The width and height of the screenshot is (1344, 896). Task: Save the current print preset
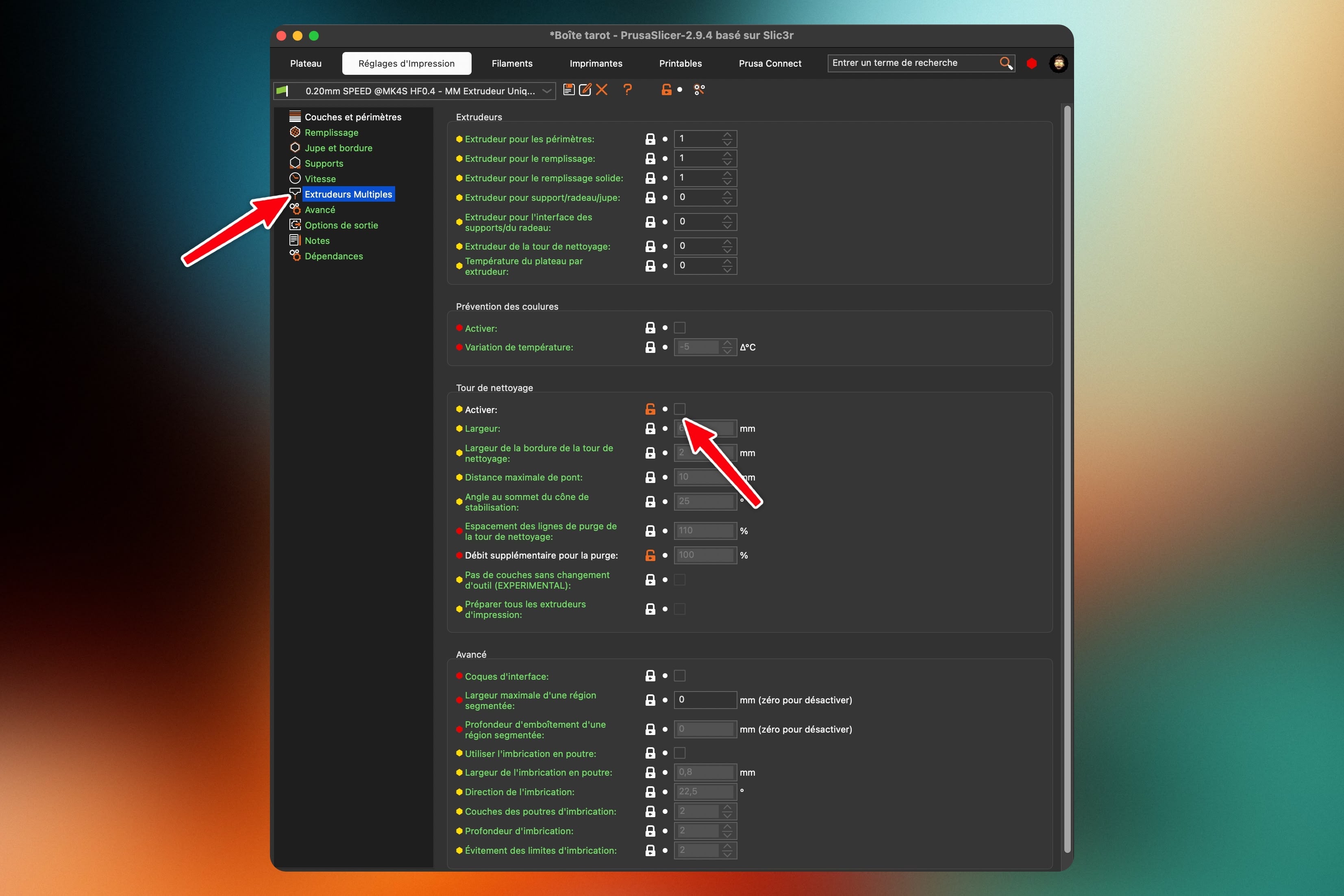(569, 90)
